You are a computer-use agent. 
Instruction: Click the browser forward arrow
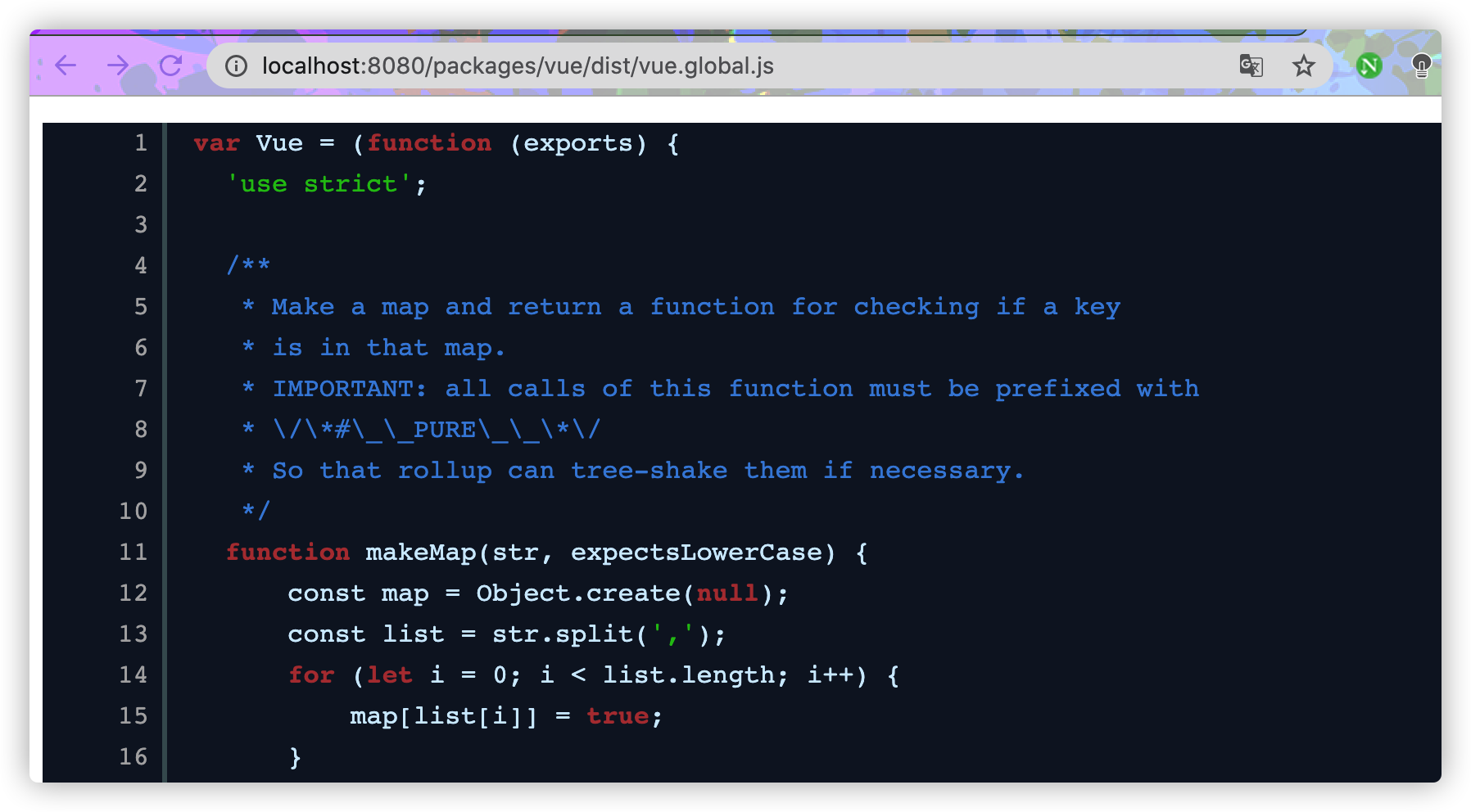tap(118, 65)
